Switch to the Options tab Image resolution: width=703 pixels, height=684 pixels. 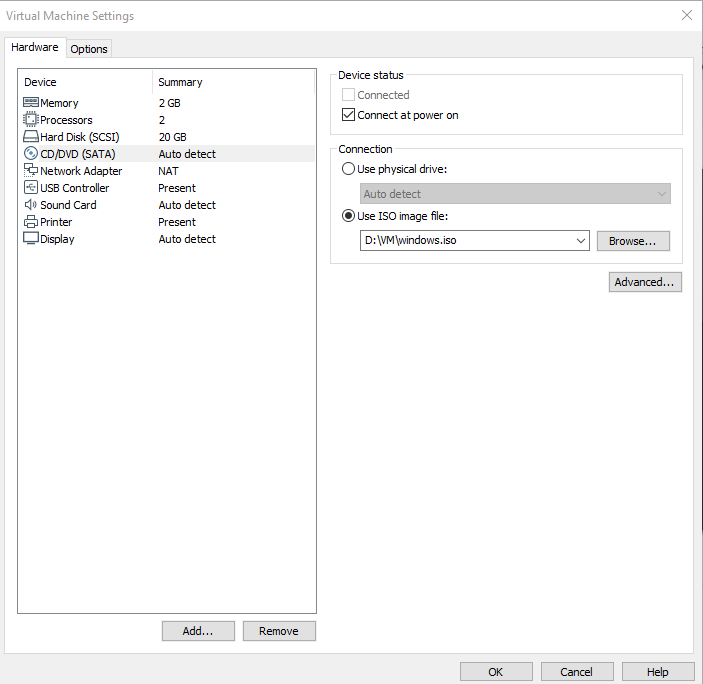click(89, 49)
